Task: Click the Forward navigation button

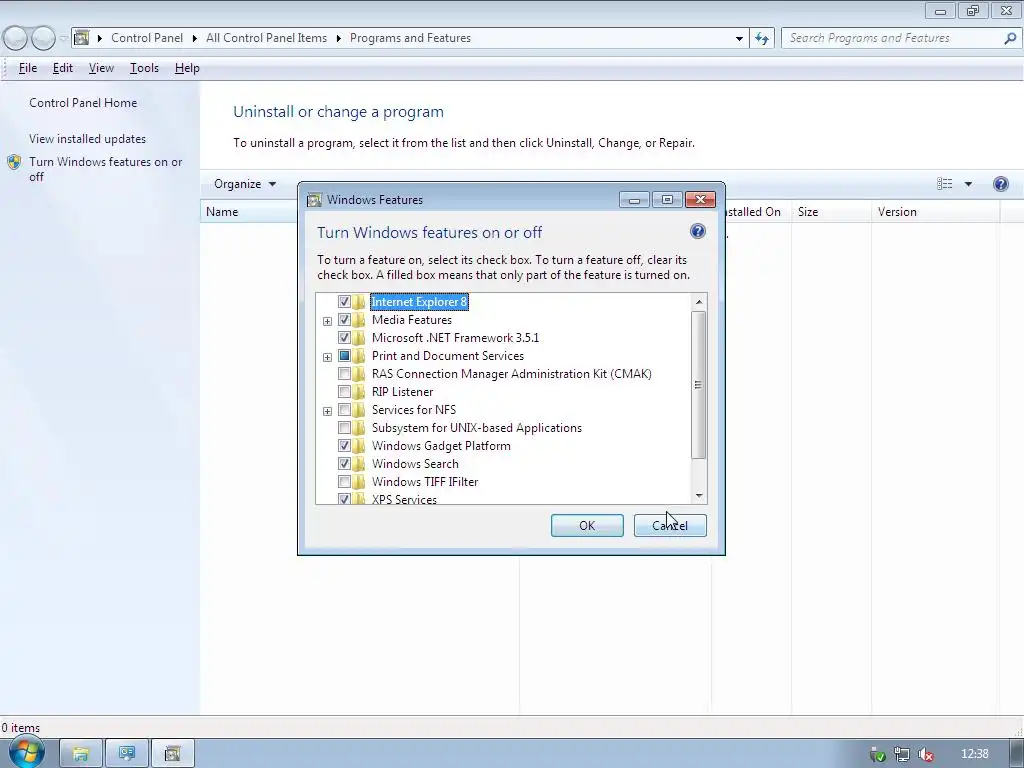Action: 43,38
